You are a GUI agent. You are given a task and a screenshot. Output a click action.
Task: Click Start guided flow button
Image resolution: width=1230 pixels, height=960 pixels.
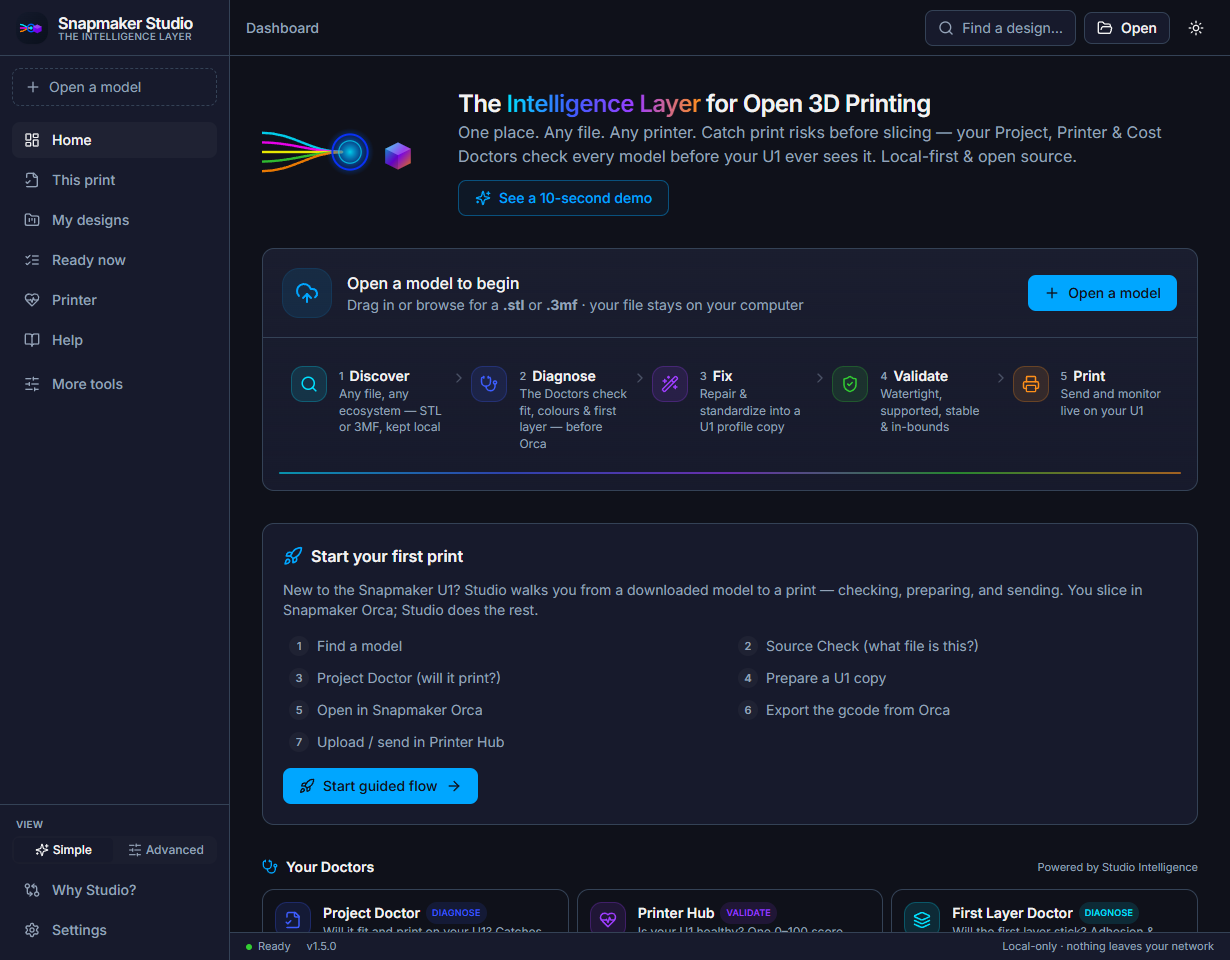tap(380, 786)
